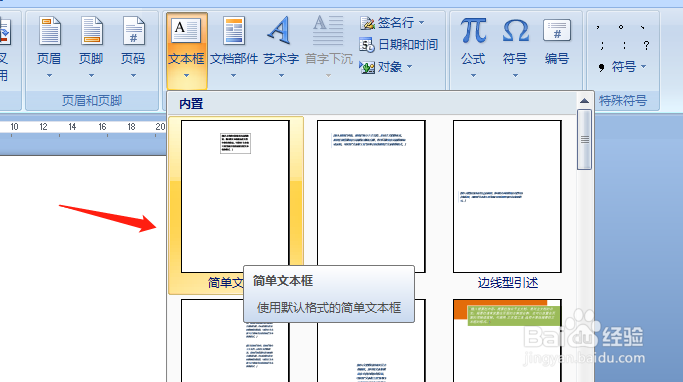
Task: Insert Date and Time (日期和时间)
Action: (399, 44)
